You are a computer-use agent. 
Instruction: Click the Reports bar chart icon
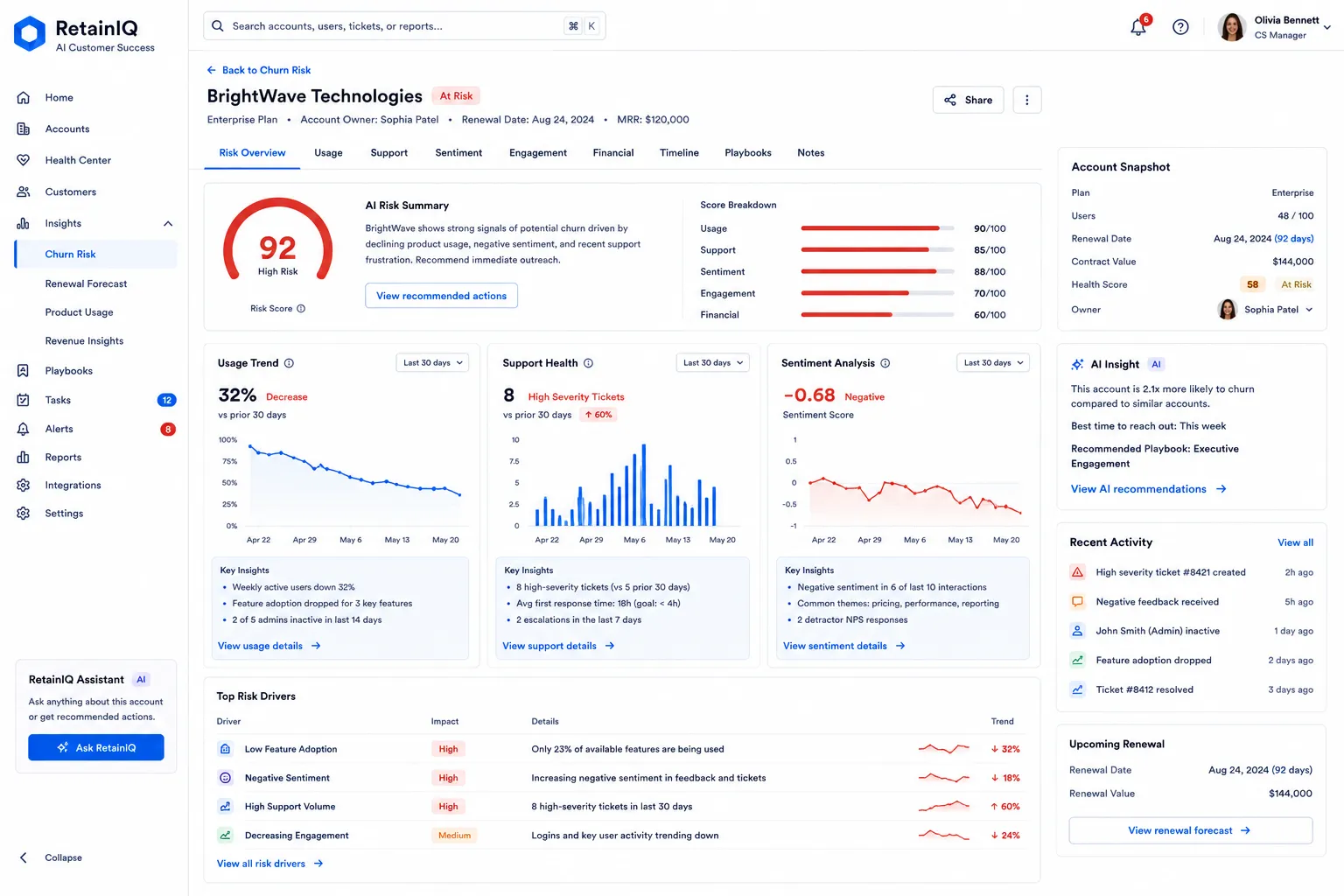pos(24,457)
